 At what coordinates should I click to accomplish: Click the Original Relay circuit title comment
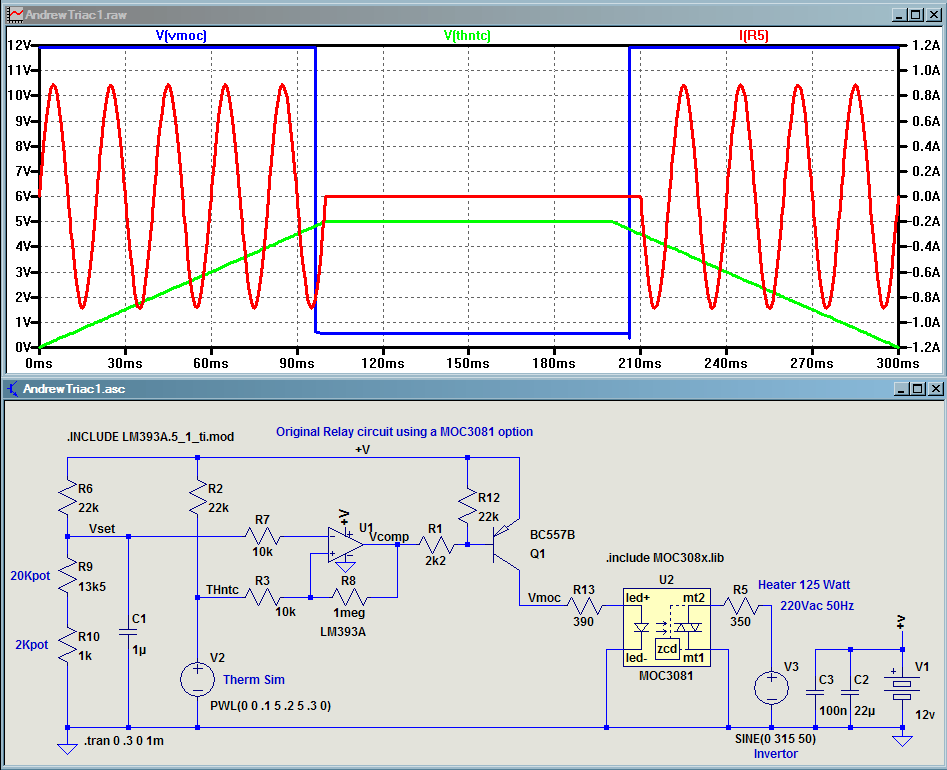pos(405,432)
